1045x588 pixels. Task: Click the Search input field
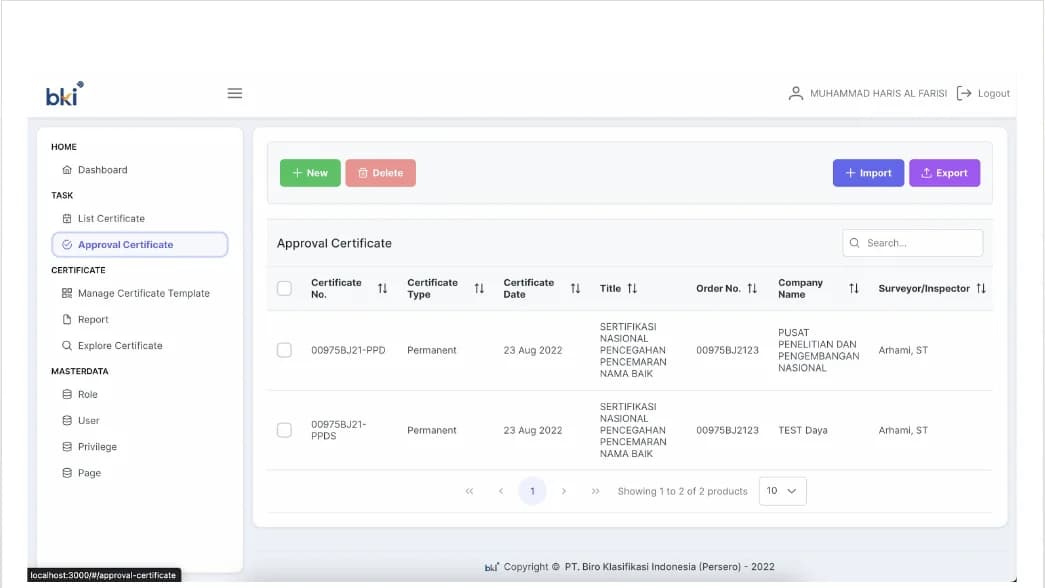912,243
